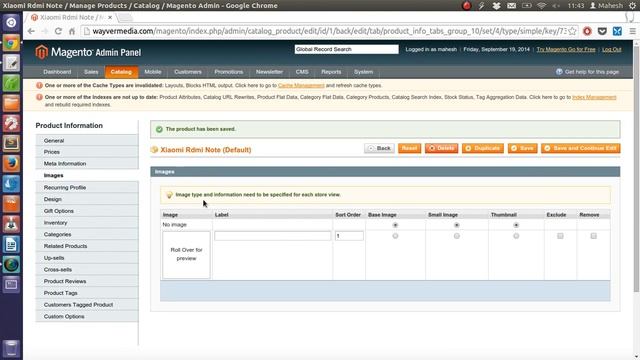The image size is (640, 360).
Task: Follow the Index Management link
Action: coord(594,98)
